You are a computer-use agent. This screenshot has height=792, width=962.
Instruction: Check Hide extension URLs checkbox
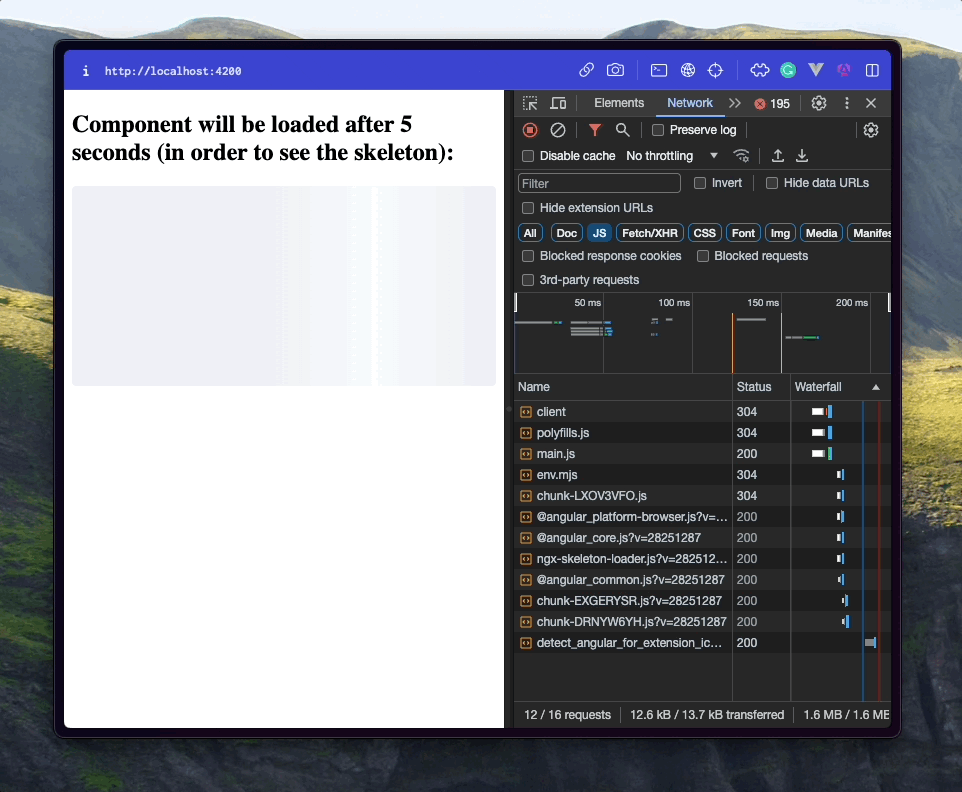coord(528,208)
